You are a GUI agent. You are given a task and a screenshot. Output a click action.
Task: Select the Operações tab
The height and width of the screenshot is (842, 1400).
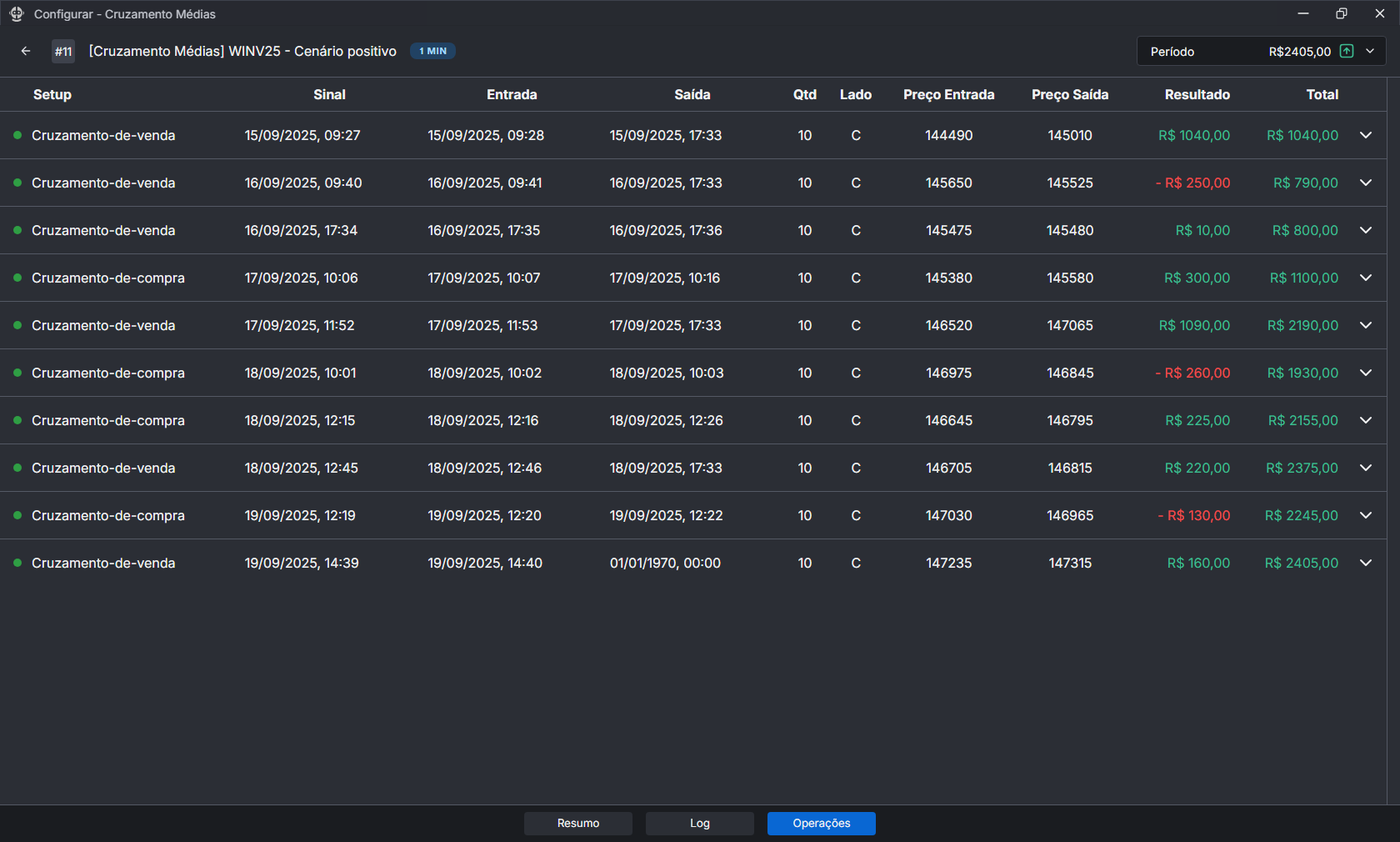click(821, 823)
